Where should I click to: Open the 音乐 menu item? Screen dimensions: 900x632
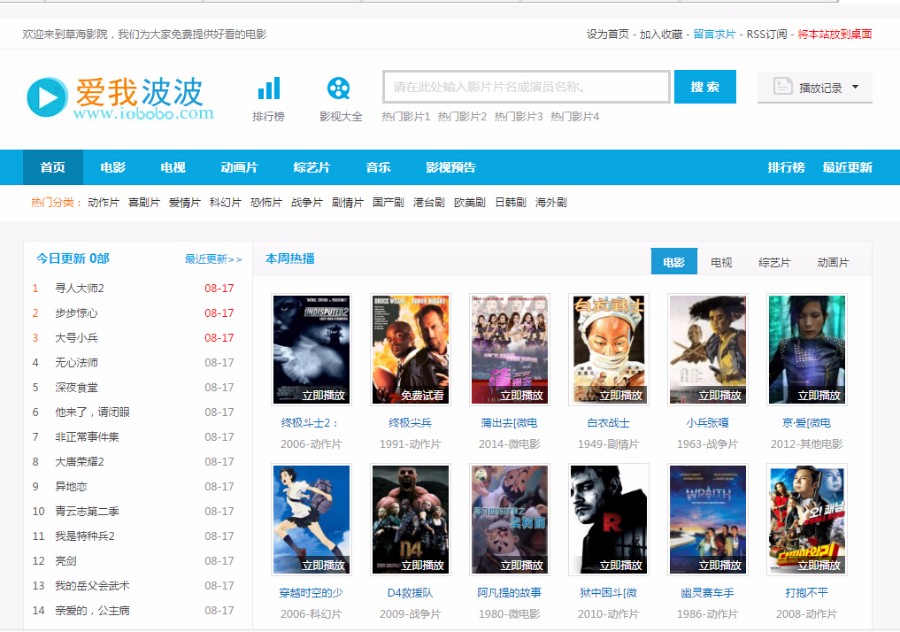[x=376, y=167]
